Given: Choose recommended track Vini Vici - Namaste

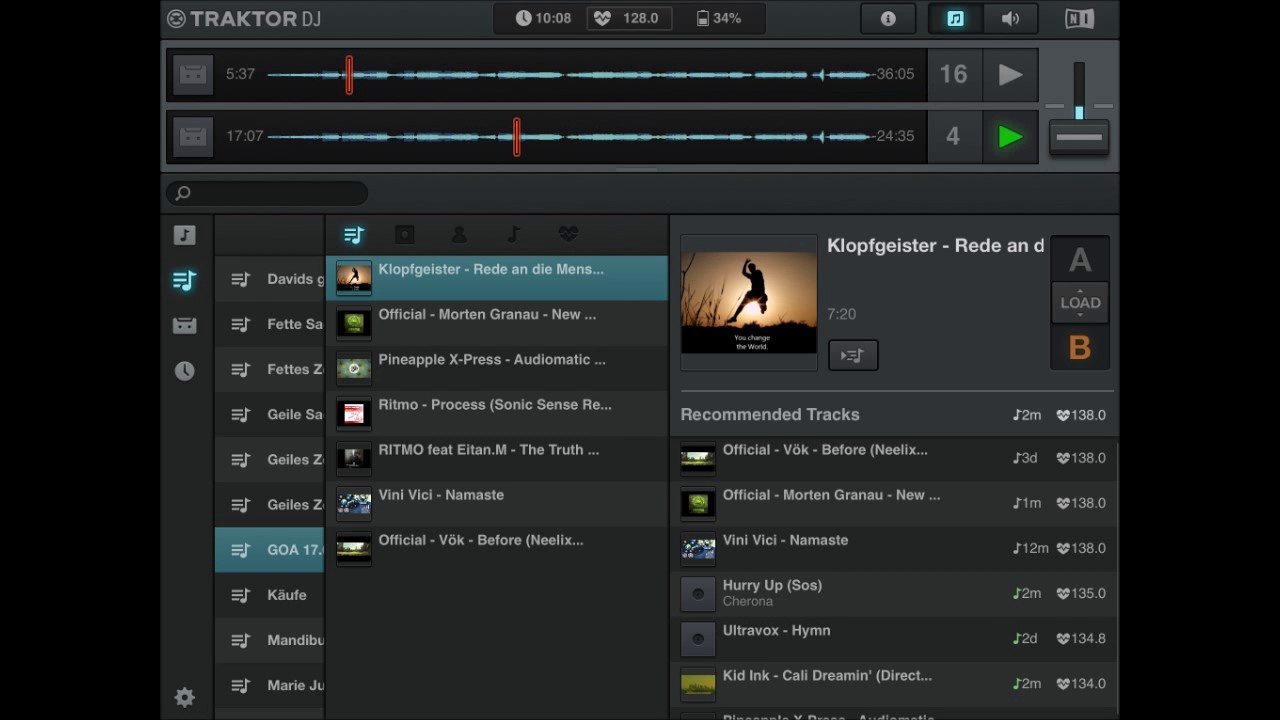Looking at the screenshot, I should coord(895,548).
